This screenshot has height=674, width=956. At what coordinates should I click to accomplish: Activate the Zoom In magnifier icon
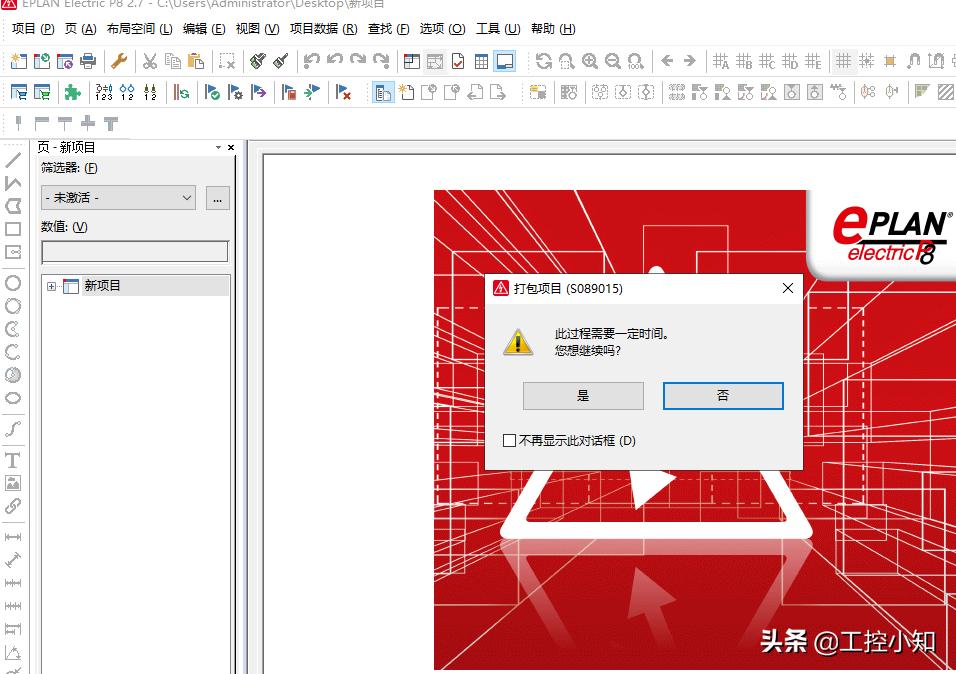point(589,61)
